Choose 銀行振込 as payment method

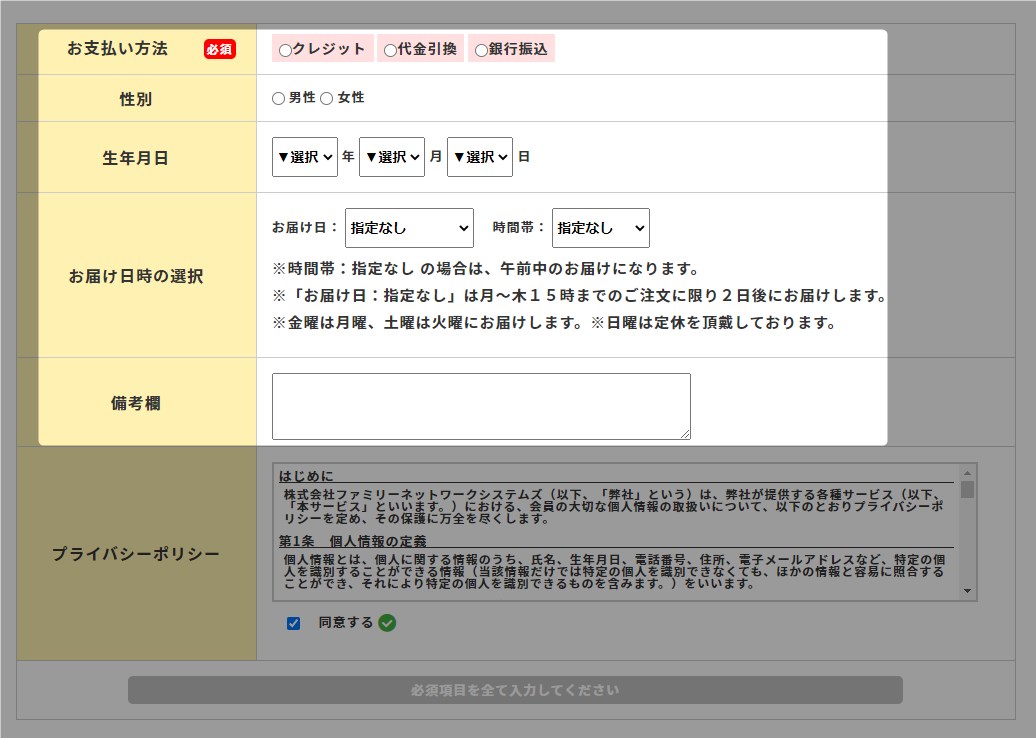tap(482, 50)
